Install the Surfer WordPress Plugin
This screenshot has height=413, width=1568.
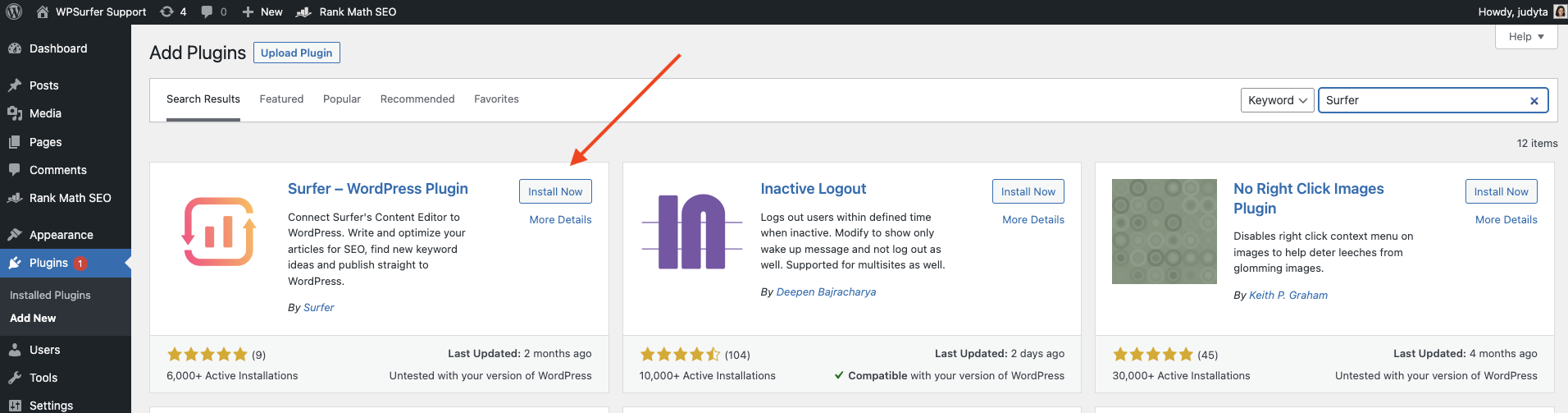[x=555, y=191]
